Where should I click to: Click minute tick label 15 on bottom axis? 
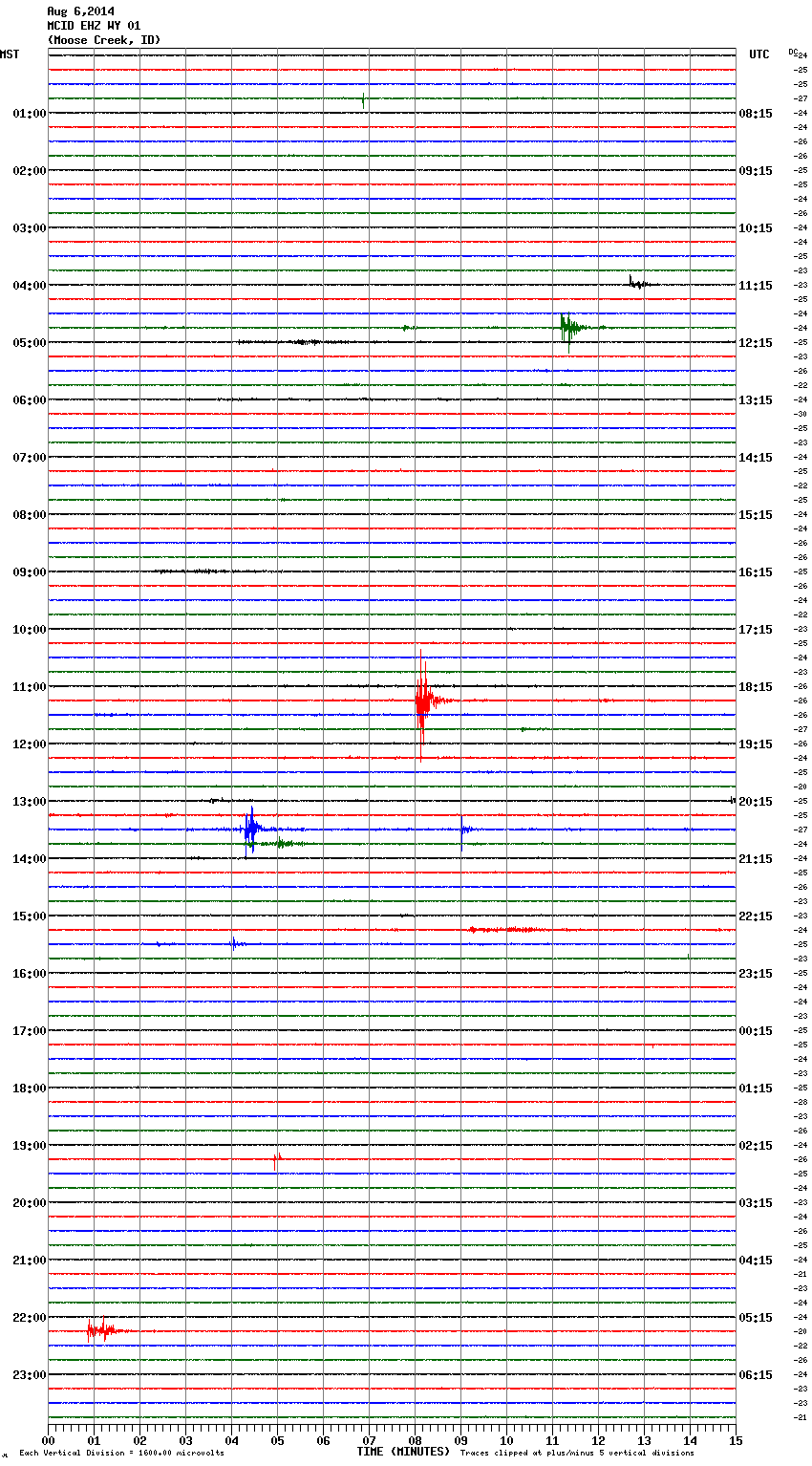pos(735,1440)
